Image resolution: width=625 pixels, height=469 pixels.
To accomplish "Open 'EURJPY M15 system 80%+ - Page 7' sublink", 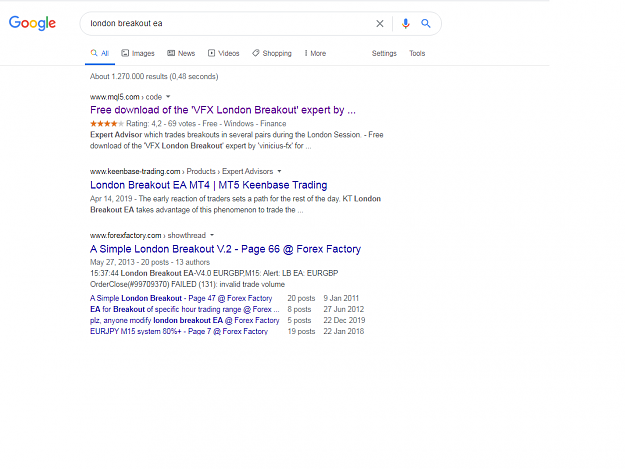I will pos(179,332).
